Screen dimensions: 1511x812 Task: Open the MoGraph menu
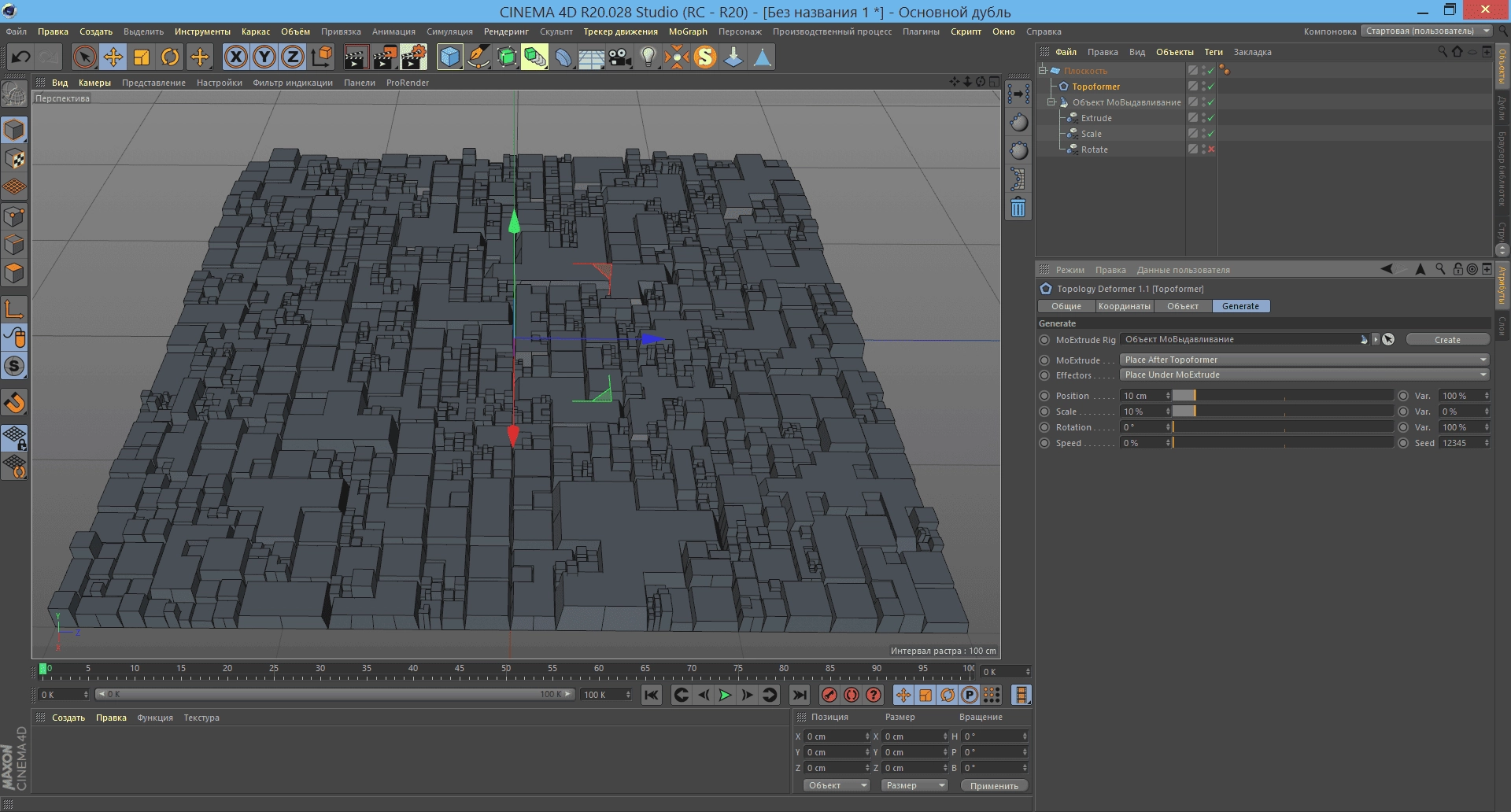[x=688, y=31]
